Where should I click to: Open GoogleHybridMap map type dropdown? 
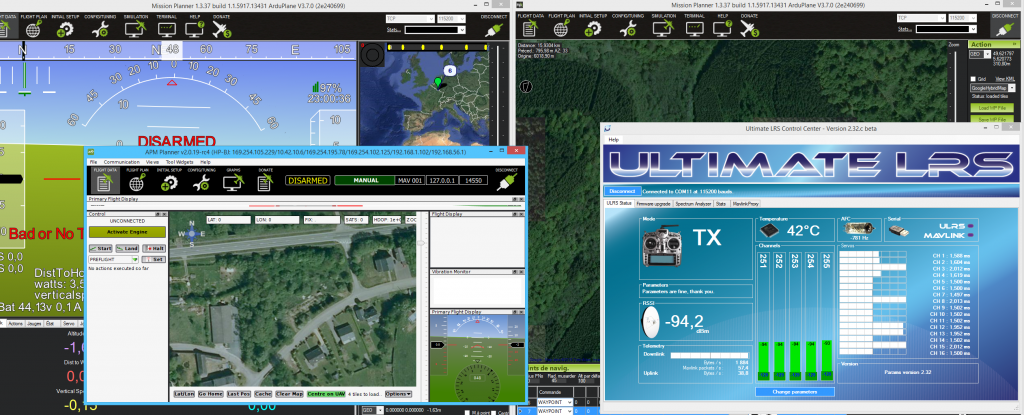tap(993, 87)
